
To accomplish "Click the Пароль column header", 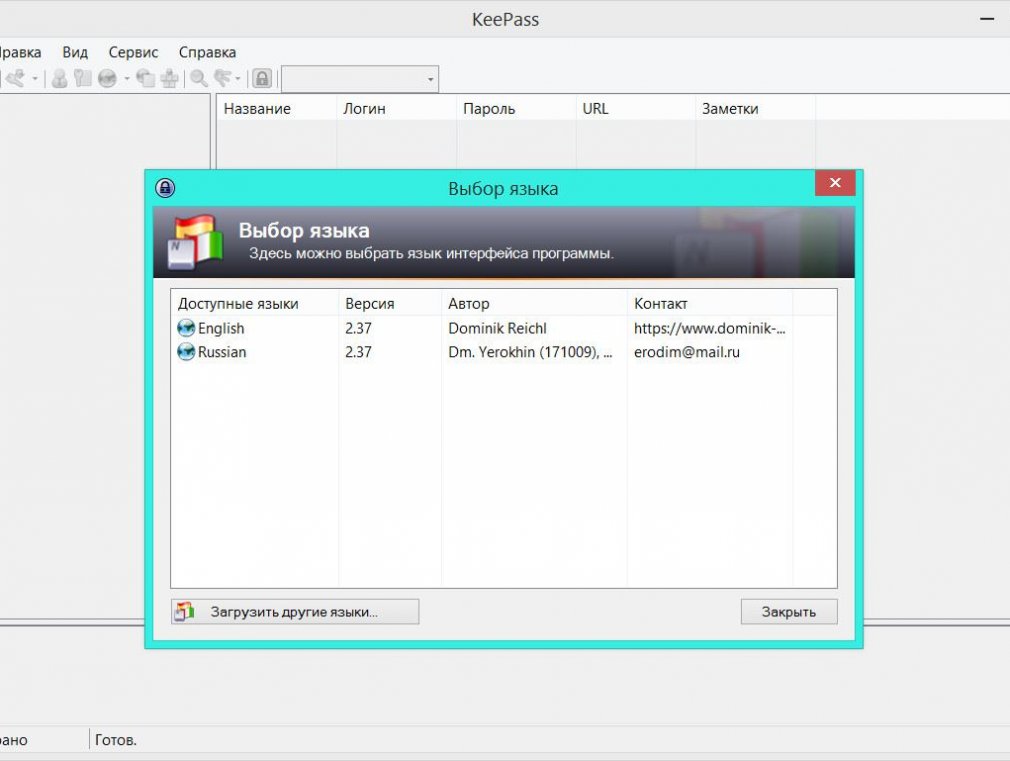I will (516, 108).
